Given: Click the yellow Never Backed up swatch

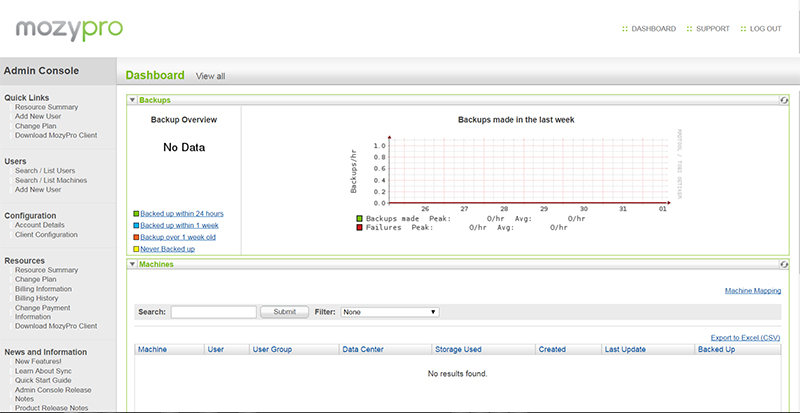Looking at the screenshot, I should click(136, 249).
